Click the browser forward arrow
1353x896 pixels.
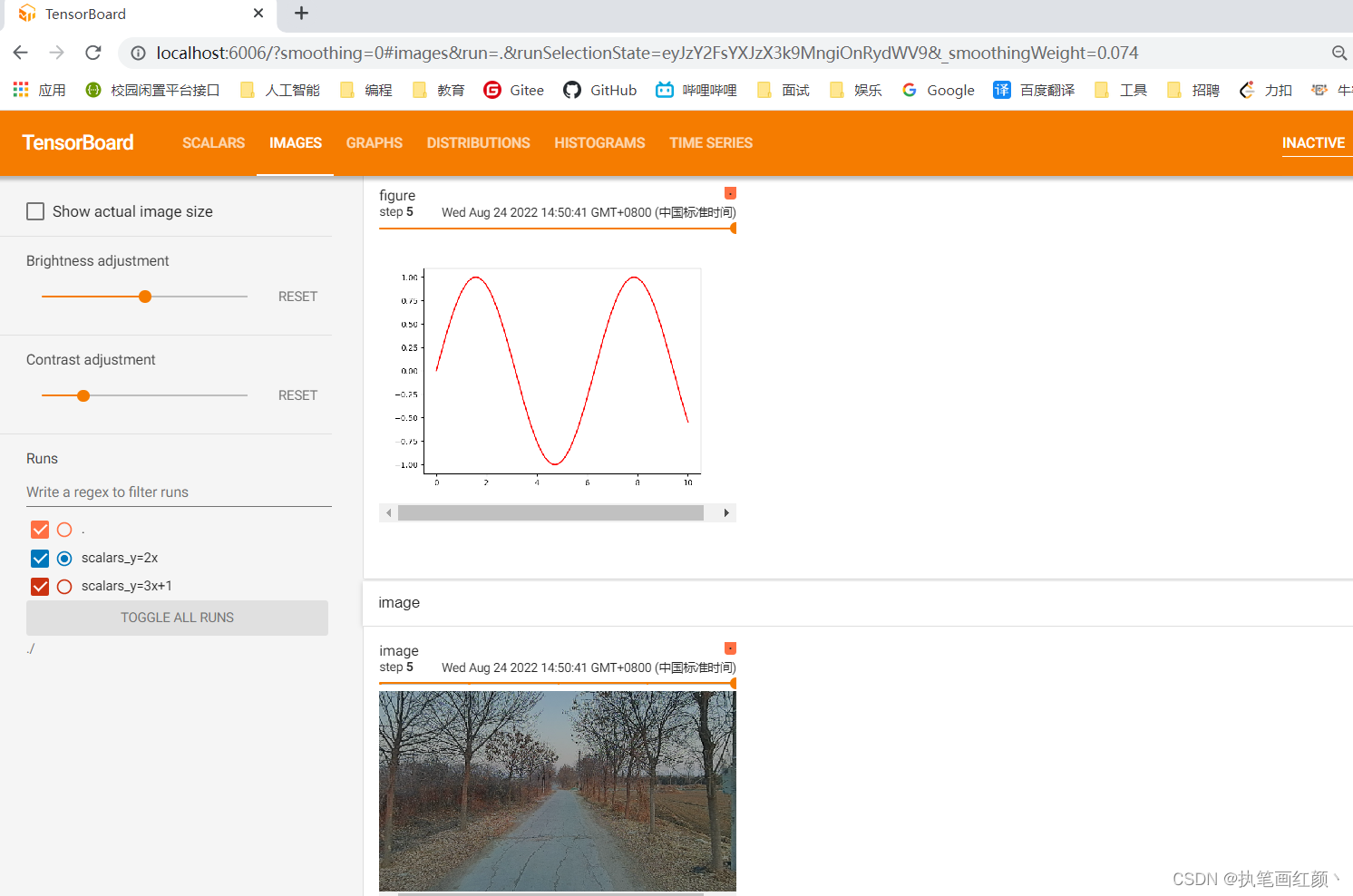coord(57,53)
